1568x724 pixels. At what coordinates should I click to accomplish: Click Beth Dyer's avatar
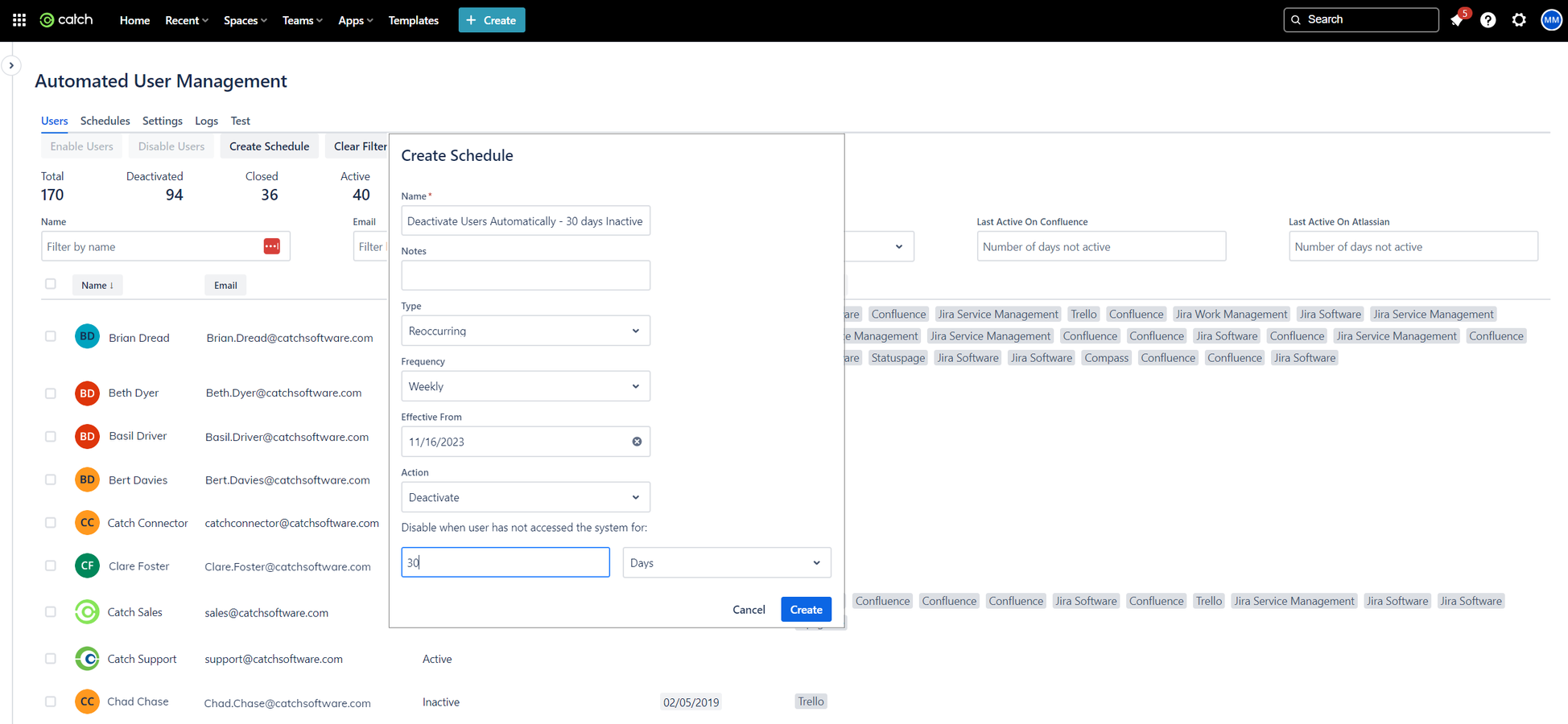(x=87, y=393)
